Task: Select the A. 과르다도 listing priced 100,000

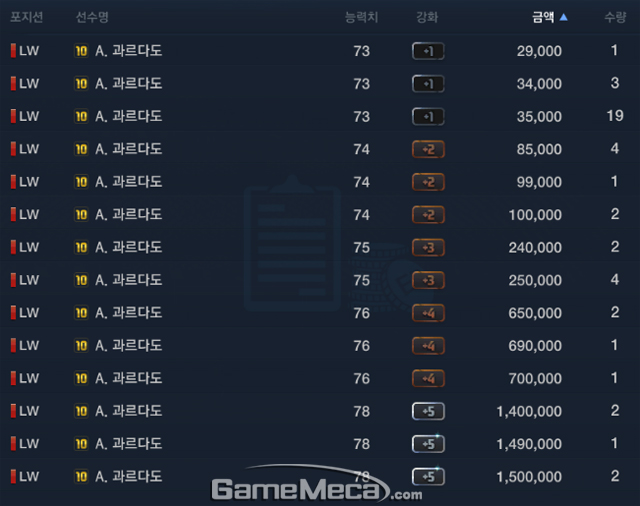Action: [x=320, y=215]
